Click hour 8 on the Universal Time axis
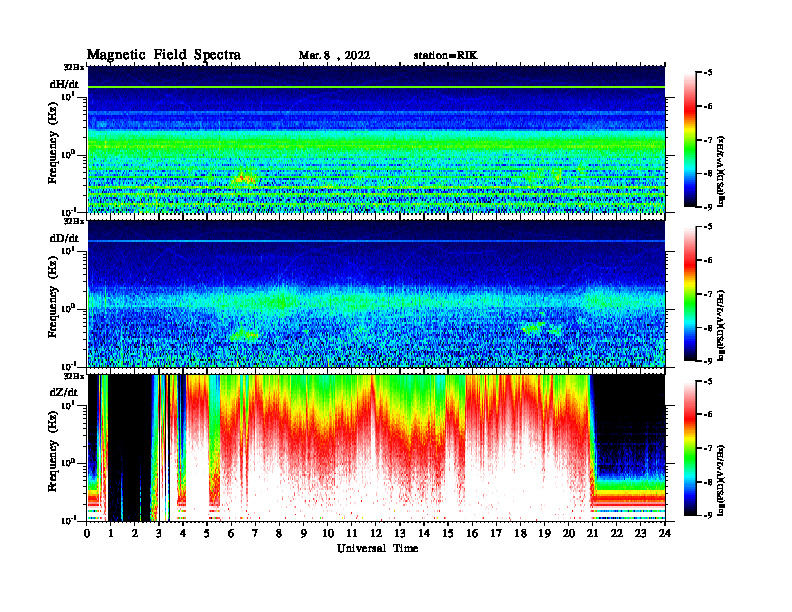Image resolution: width=792 pixels, height=612 pixels. 279,533
